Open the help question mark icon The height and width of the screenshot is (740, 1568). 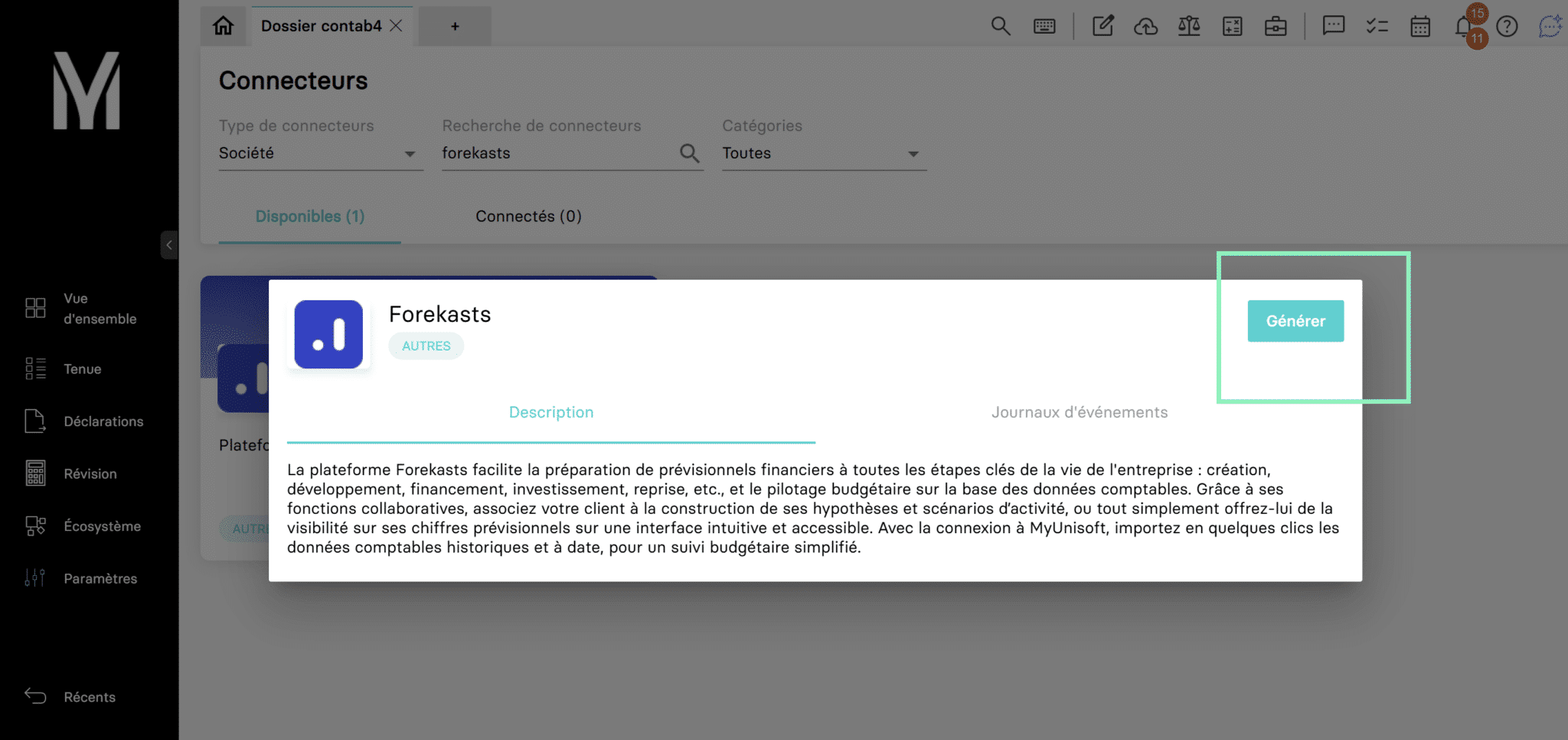tap(1507, 26)
